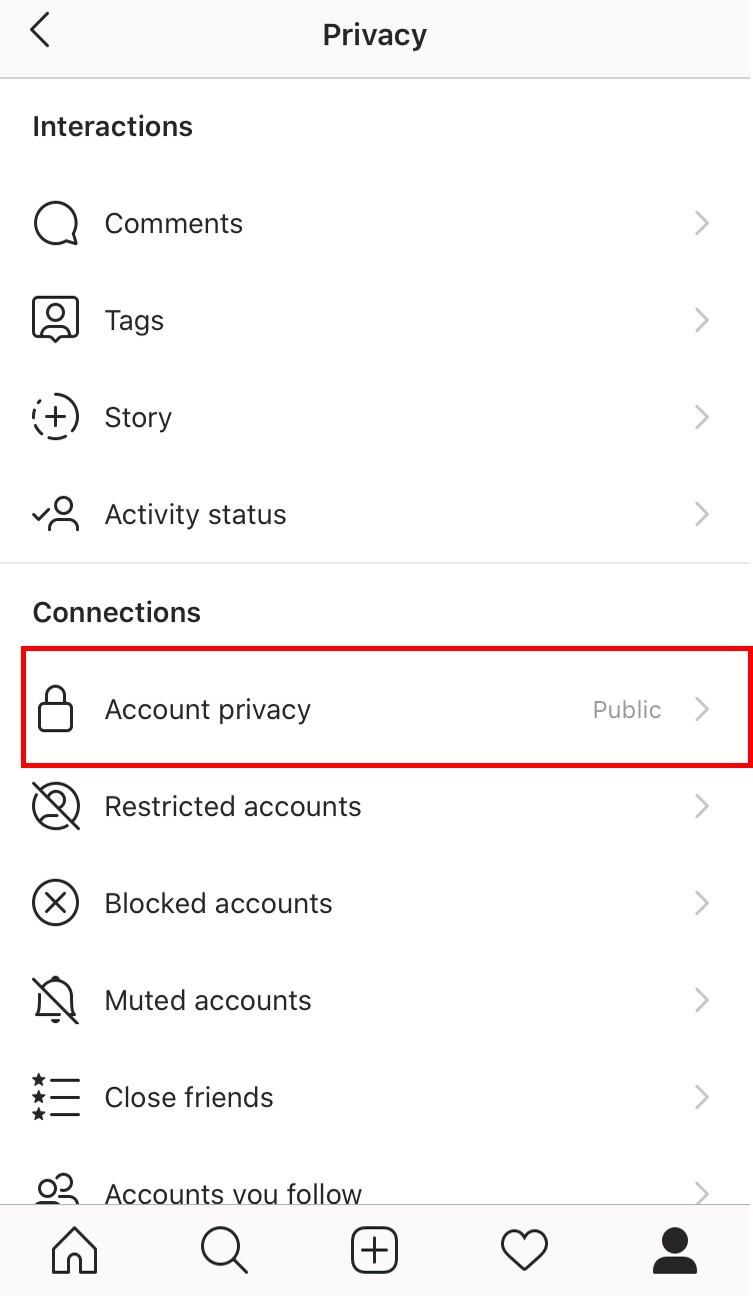Open the Activity heart tab
The image size is (753, 1296).
pos(525,1251)
